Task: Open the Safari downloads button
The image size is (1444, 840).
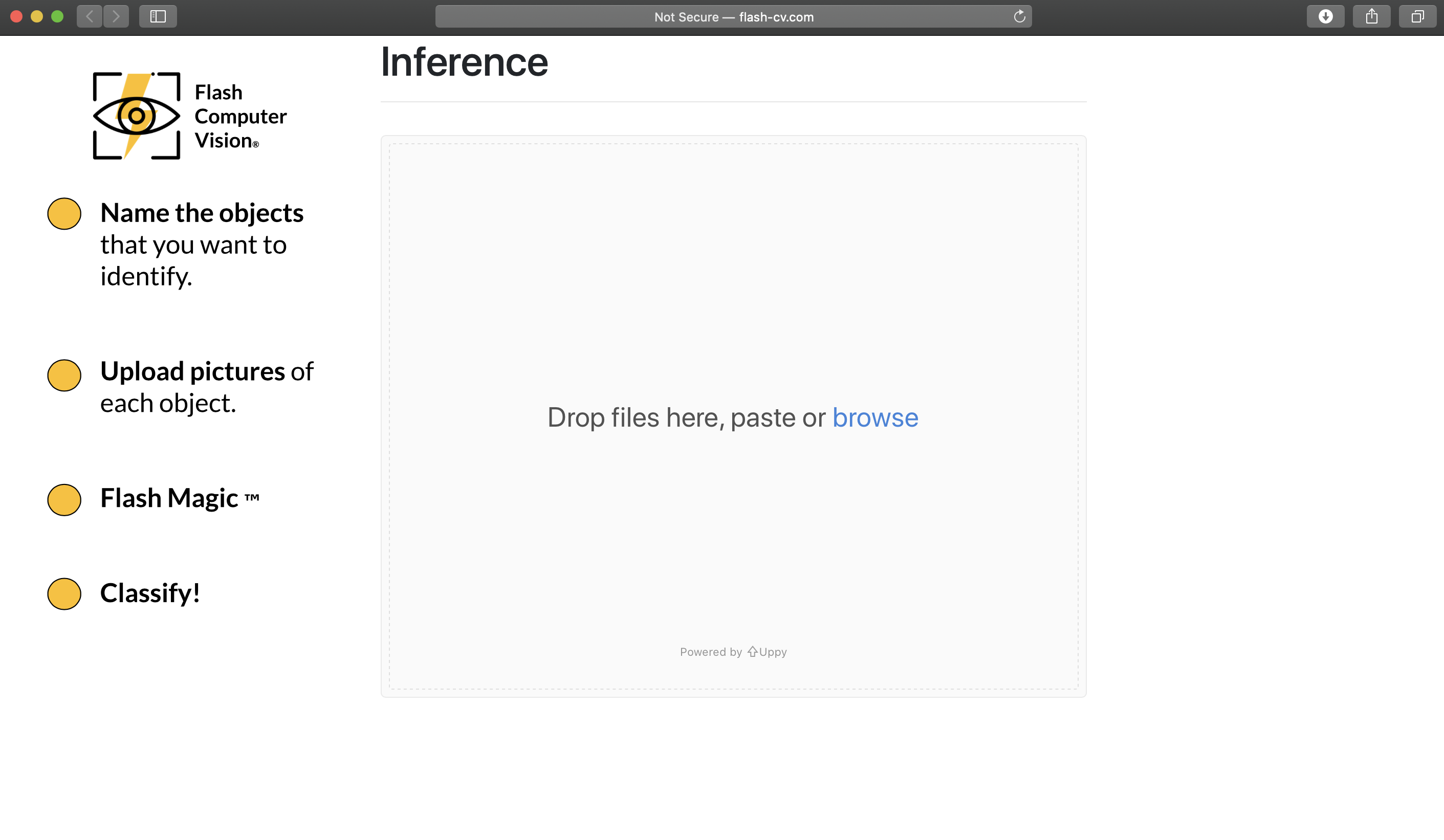Action: (x=1325, y=16)
